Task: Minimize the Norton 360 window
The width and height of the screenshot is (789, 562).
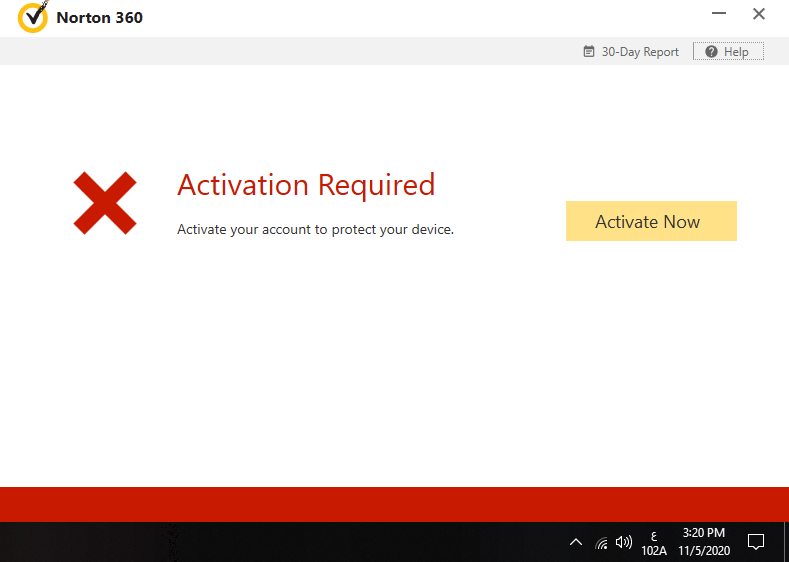Action: pos(719,14)
